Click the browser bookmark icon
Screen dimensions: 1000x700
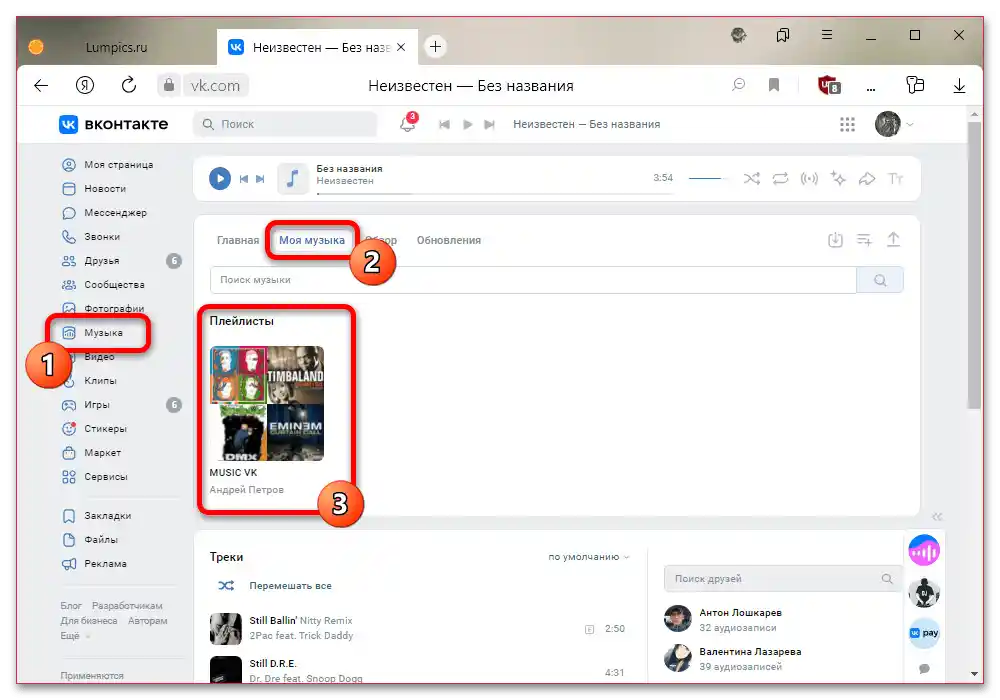(774, 85)
